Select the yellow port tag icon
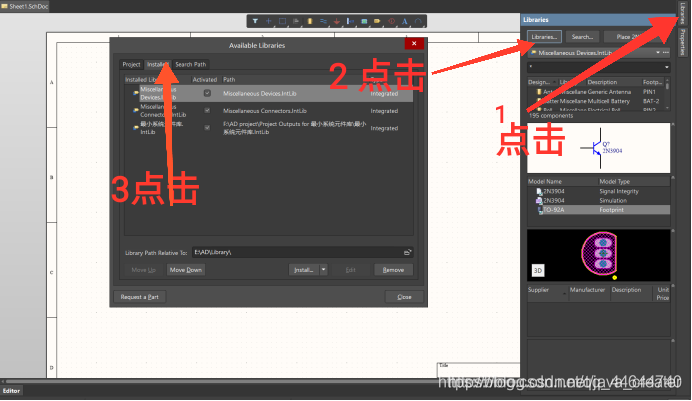The width and height of the screenshot is (692, 401). pyautogui.click(x=377, y=21)
